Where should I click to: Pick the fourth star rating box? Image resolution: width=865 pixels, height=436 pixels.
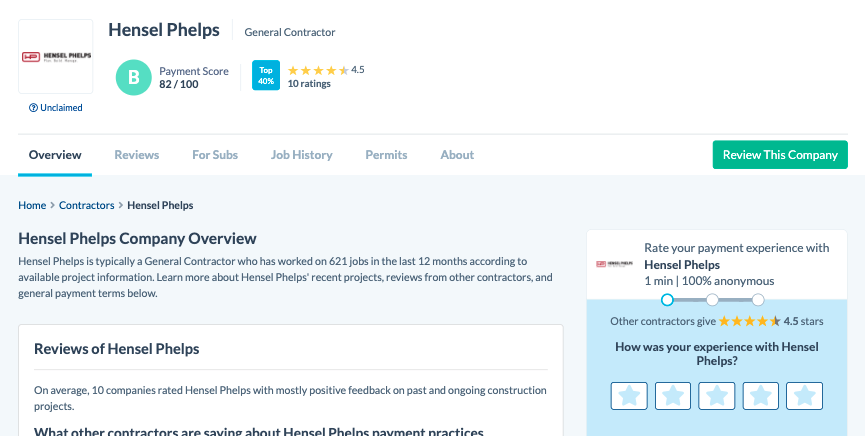(760, 396)
